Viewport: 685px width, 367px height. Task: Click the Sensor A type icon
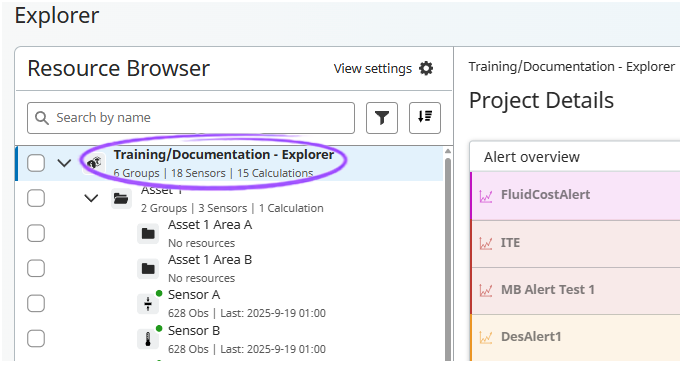[148, 304]
